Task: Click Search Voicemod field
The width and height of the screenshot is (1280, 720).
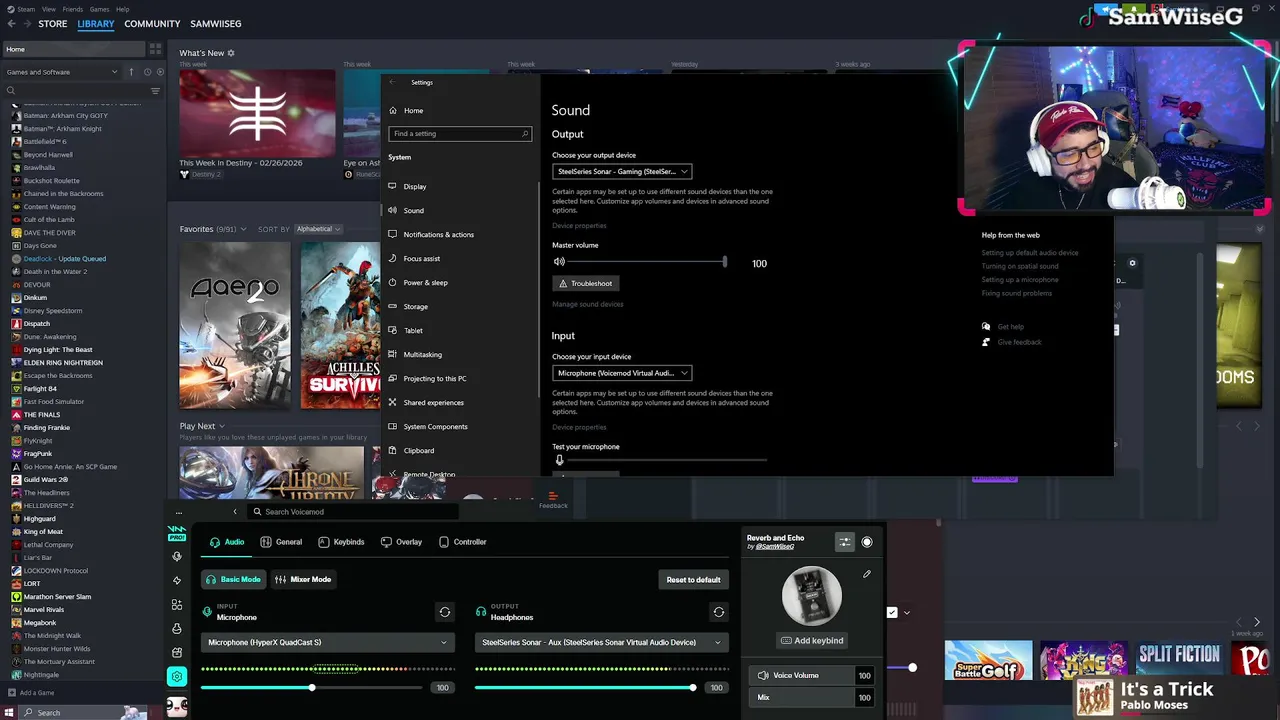Action: pyautogui.click(x=353, y=512)
